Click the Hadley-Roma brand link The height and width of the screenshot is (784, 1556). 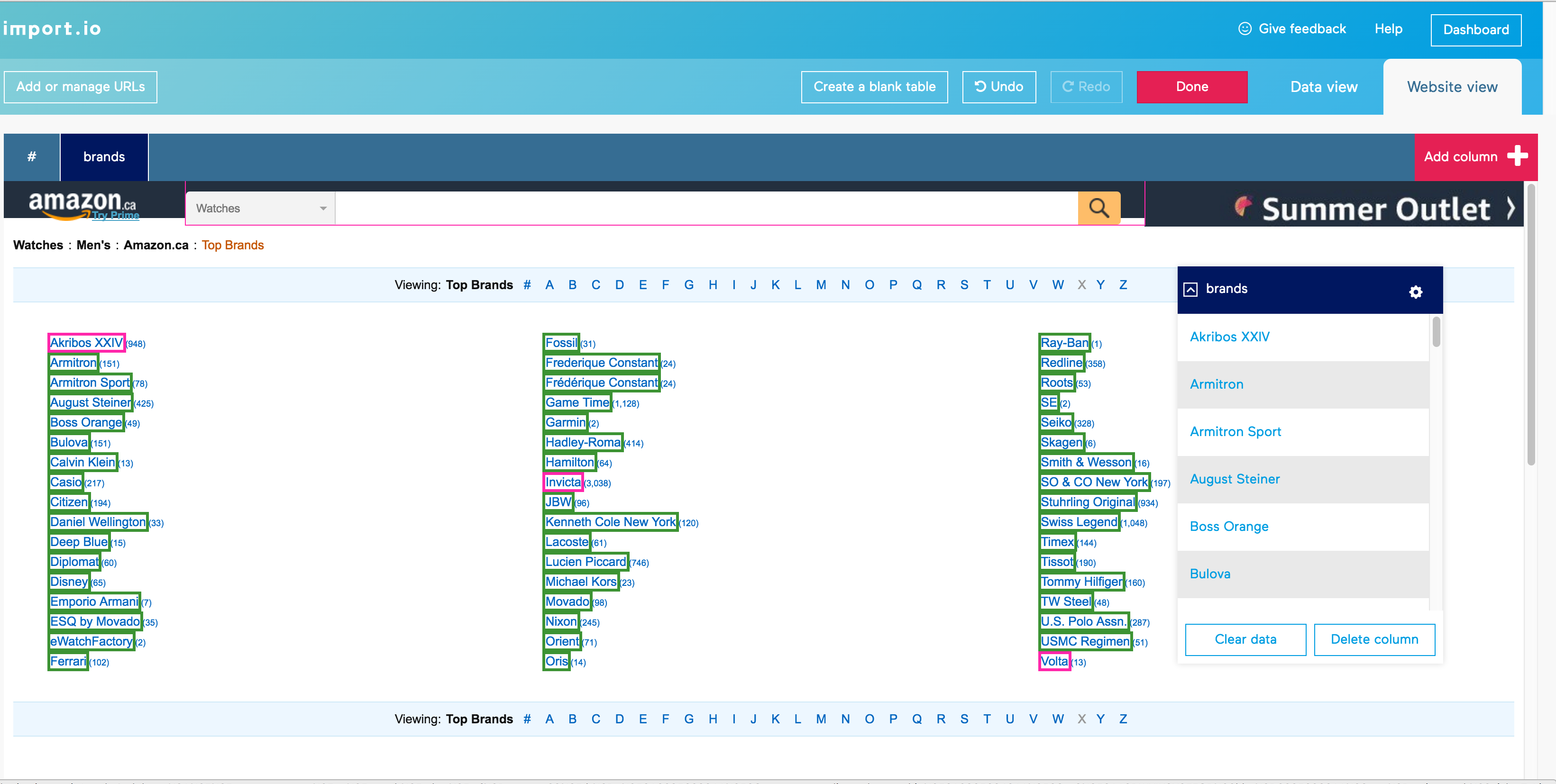[583, 442]
